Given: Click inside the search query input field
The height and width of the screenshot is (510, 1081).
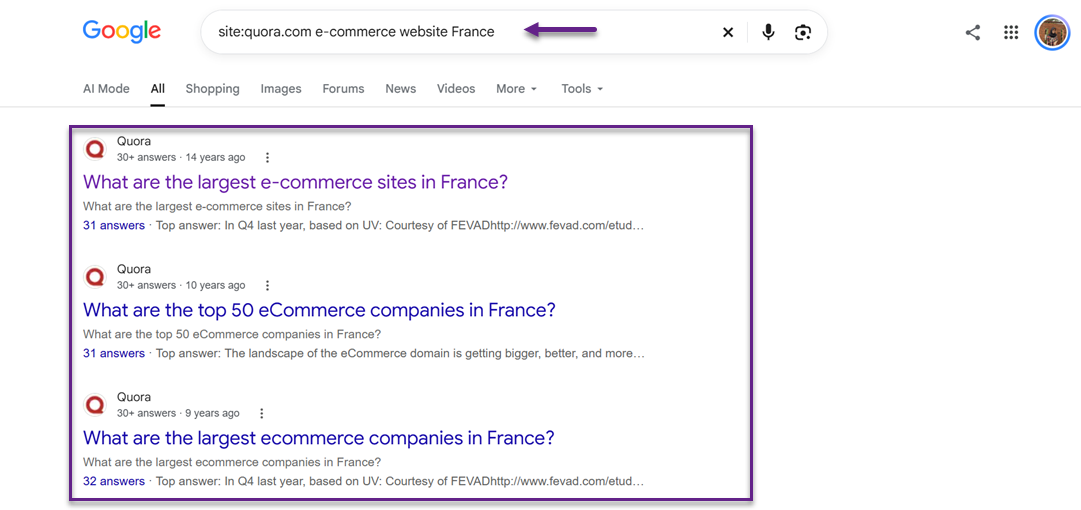Looking at the screenshot, I should tap(455, 32).
